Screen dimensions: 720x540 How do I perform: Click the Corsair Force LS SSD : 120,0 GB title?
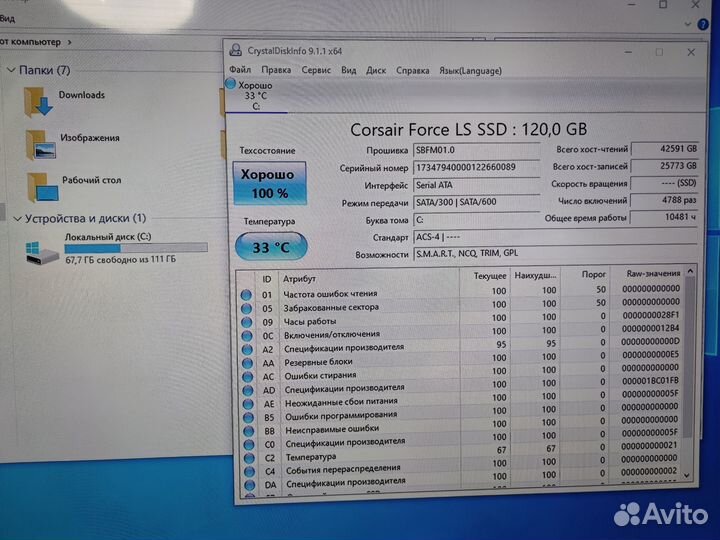coord(468,129)
